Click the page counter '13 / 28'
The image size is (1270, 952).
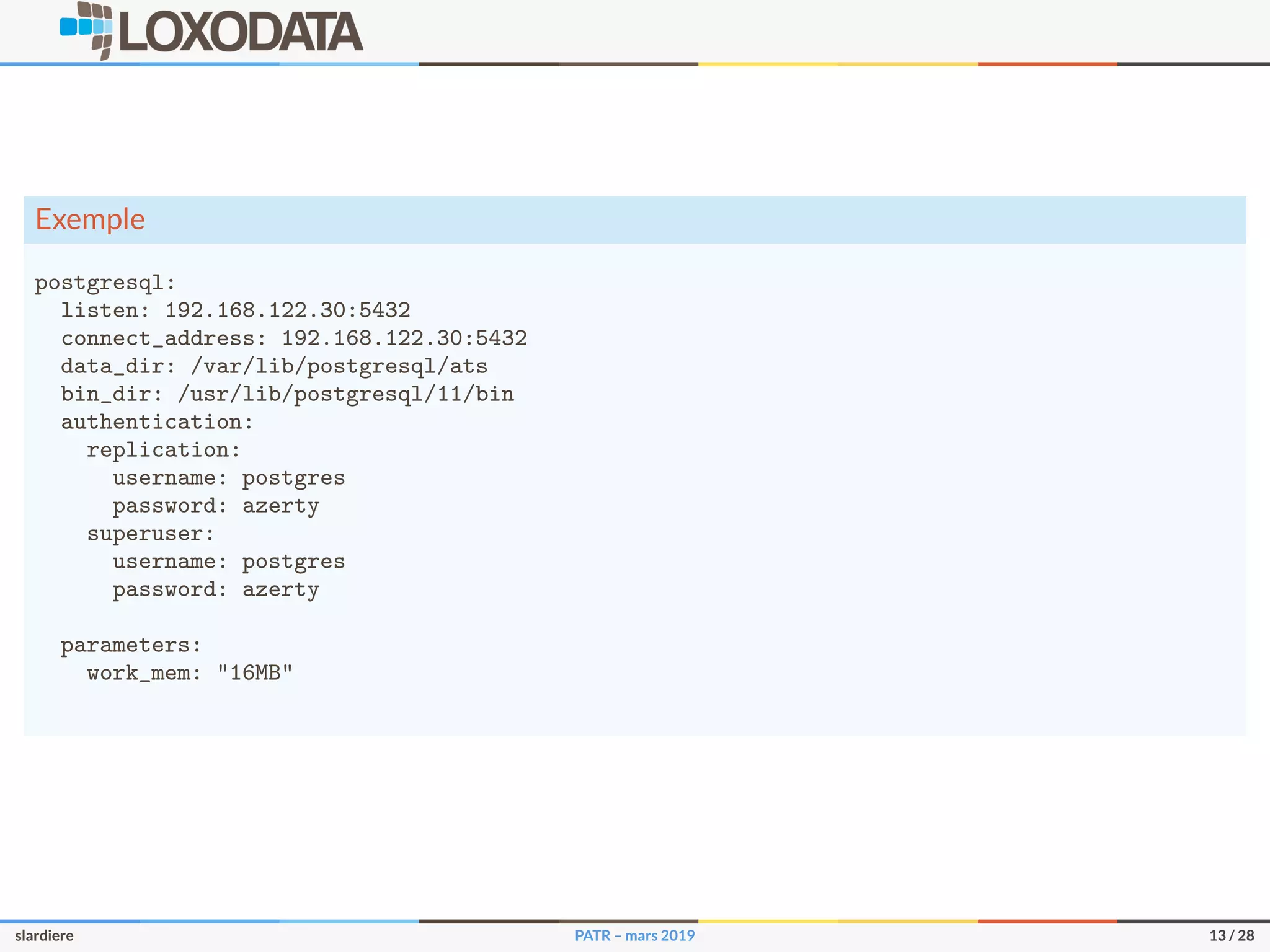[1232, 936]
